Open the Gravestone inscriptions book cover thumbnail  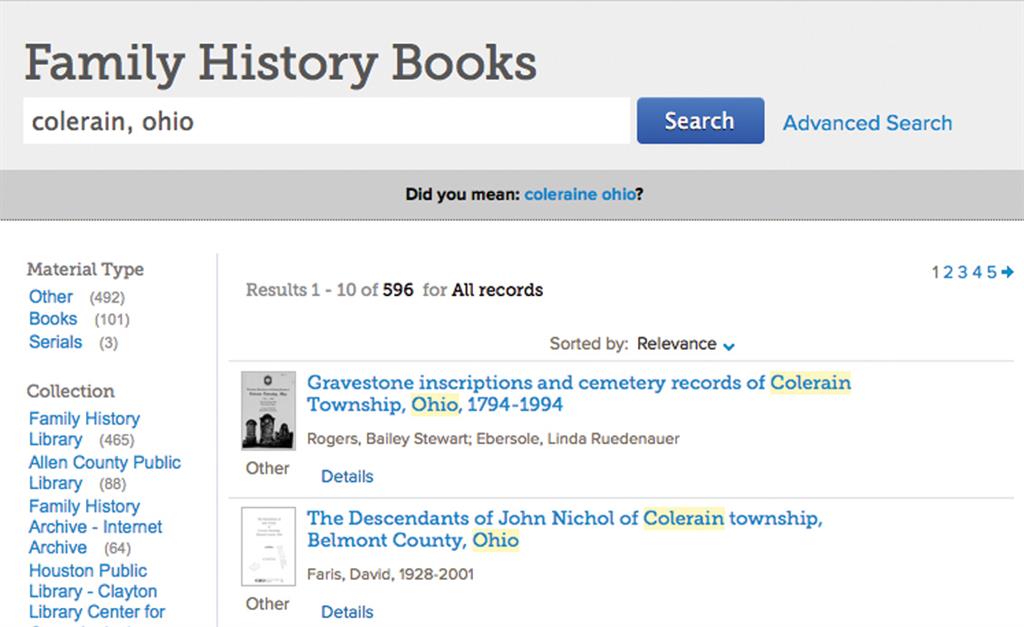[x=268, y=411]
